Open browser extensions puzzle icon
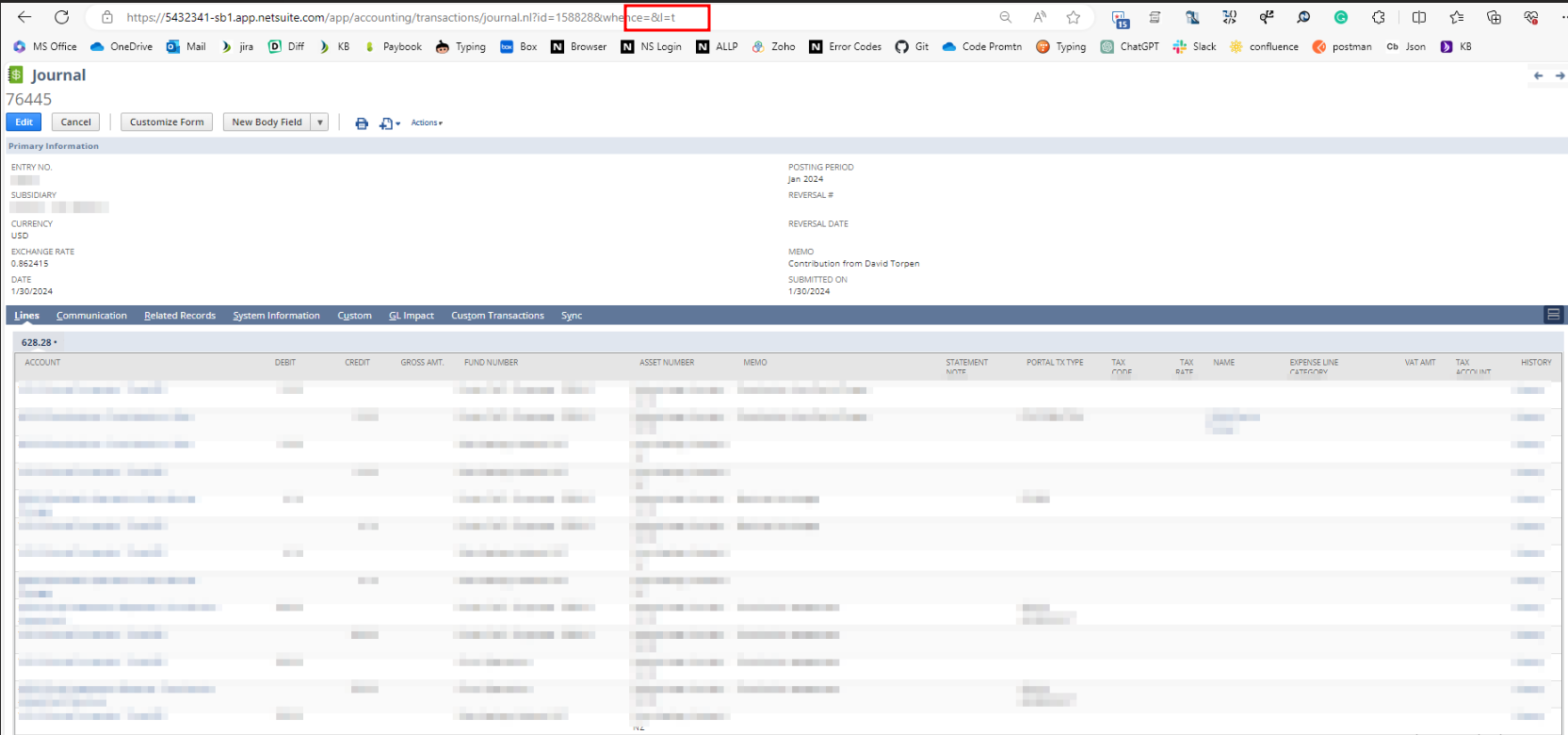Image resolution: width=1568 pixels, height=735 pixels. tap(1379, 17)
